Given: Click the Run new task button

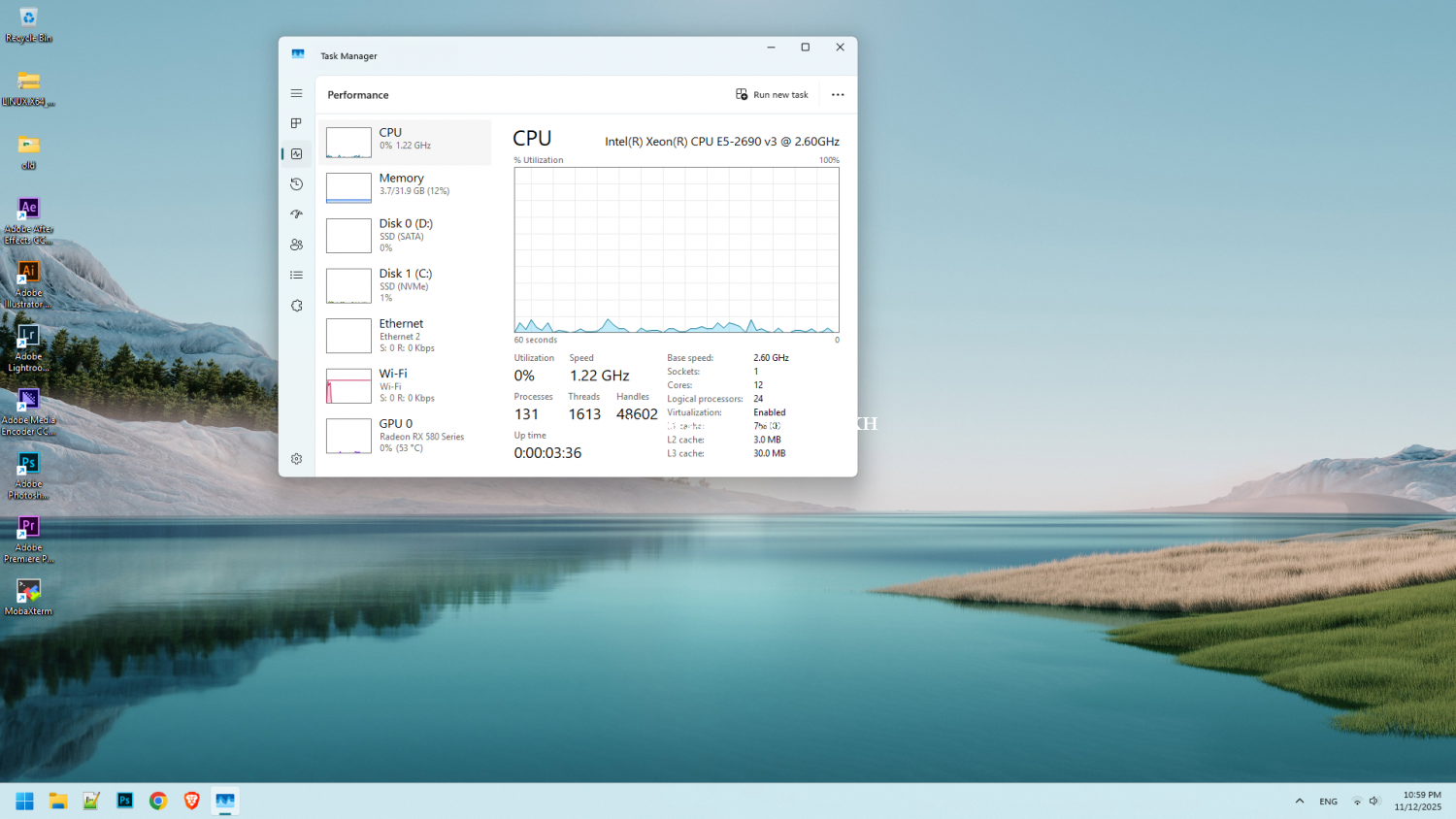Looking at the screenshot, I should tap(772, 95).
